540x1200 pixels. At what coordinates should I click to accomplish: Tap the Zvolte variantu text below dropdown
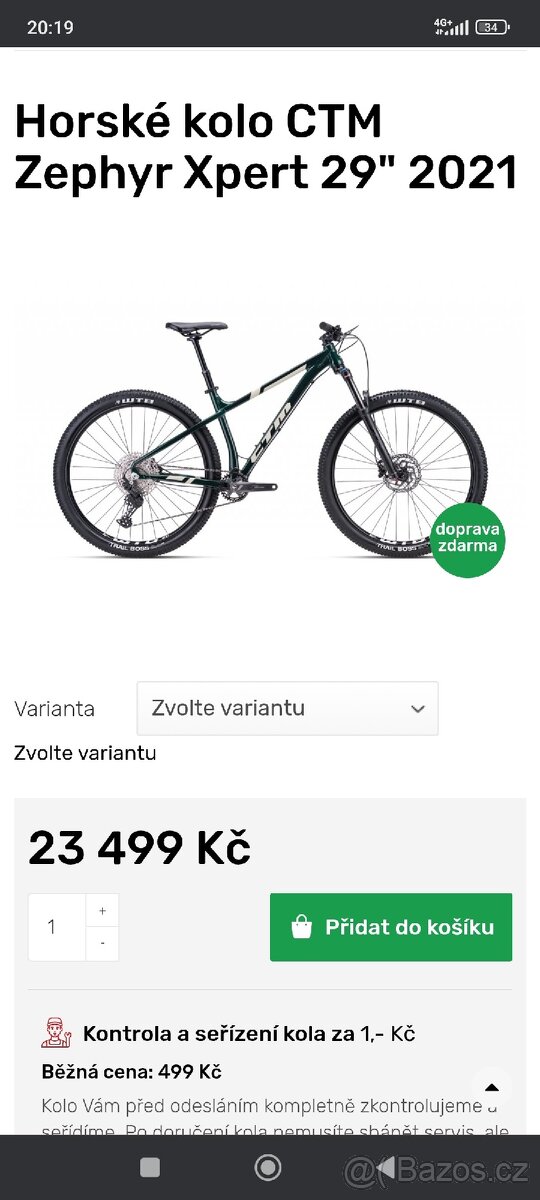(x=85, y=753)
